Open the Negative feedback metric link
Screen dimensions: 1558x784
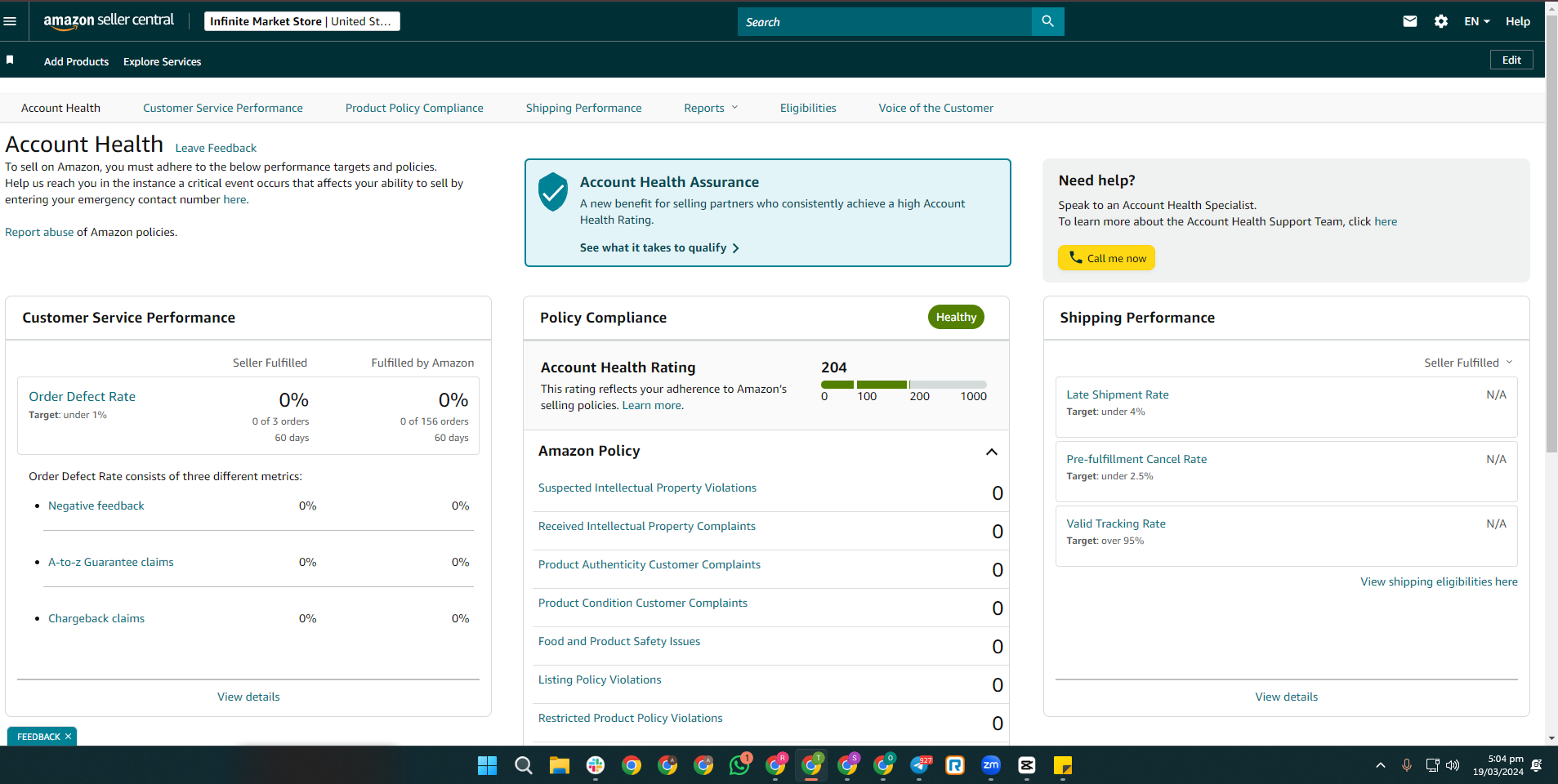(96, 506)
